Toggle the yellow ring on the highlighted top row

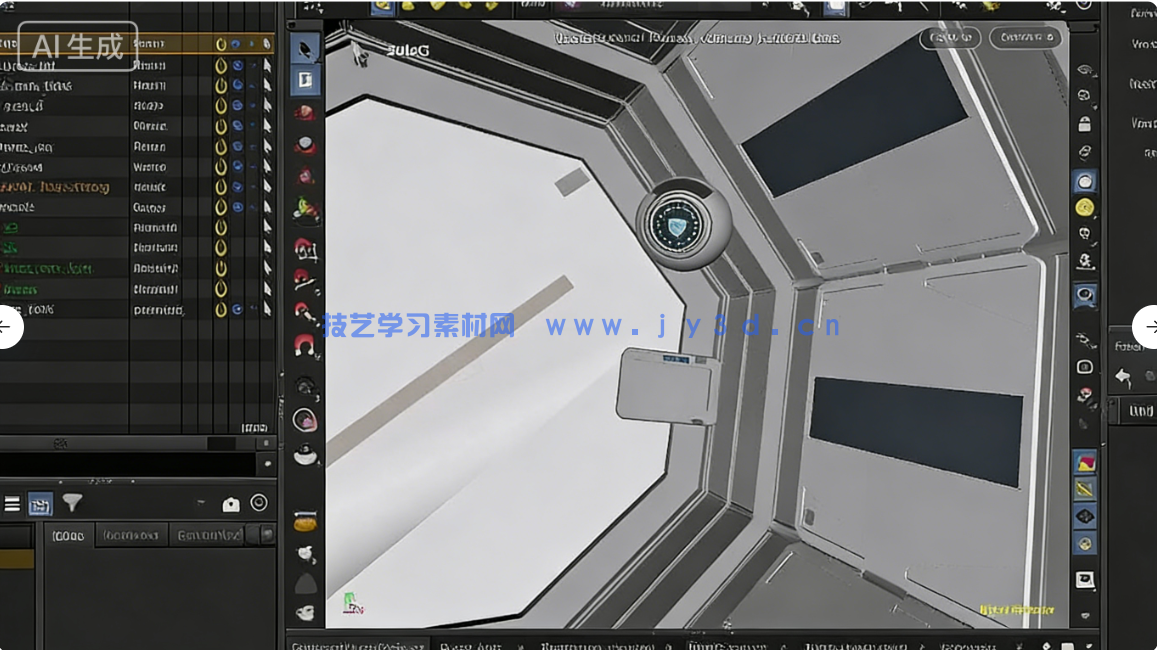[x=221, y=44]
